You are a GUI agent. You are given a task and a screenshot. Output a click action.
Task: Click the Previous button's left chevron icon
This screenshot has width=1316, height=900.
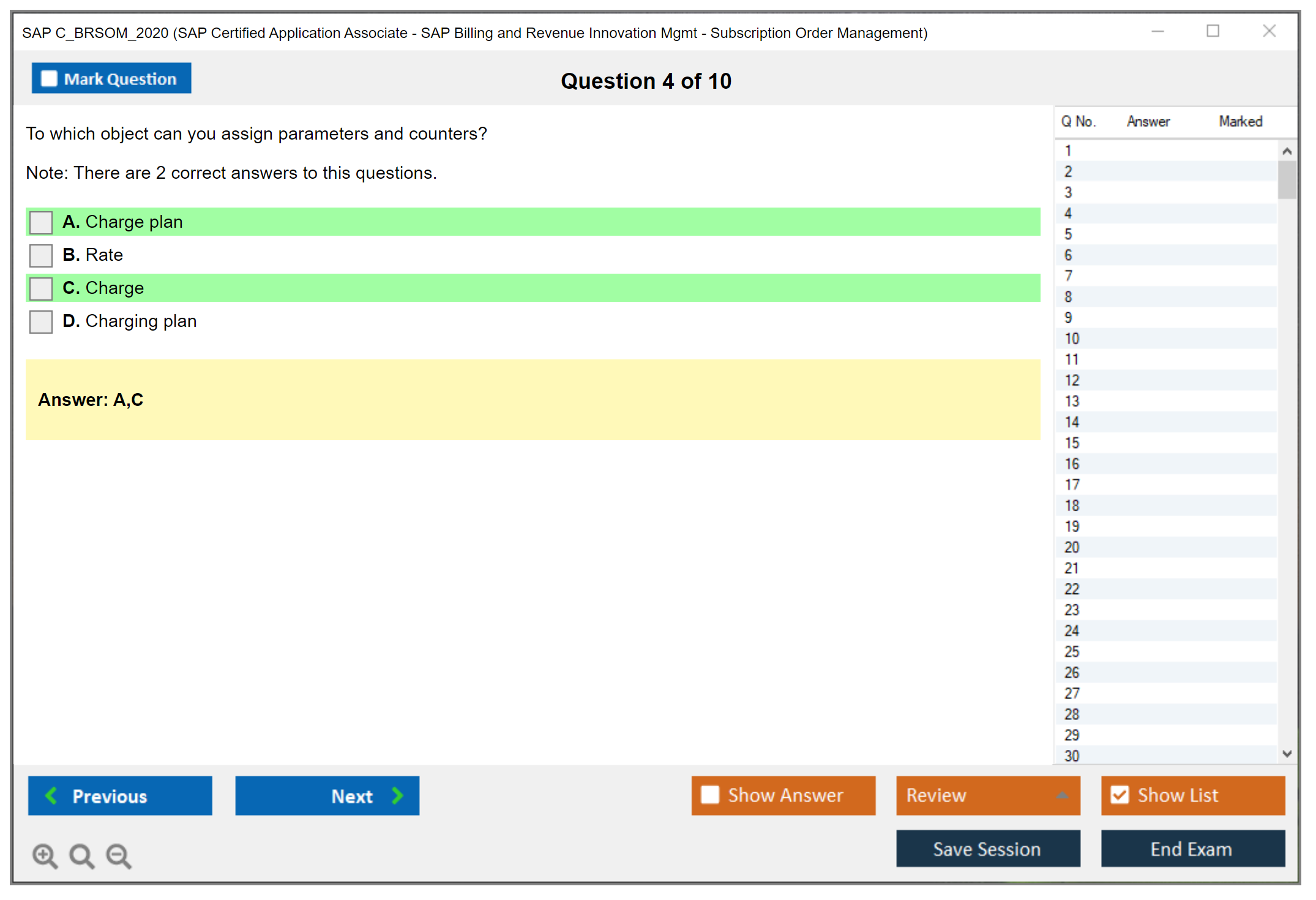pyautogui.click(x=51, y=795)
